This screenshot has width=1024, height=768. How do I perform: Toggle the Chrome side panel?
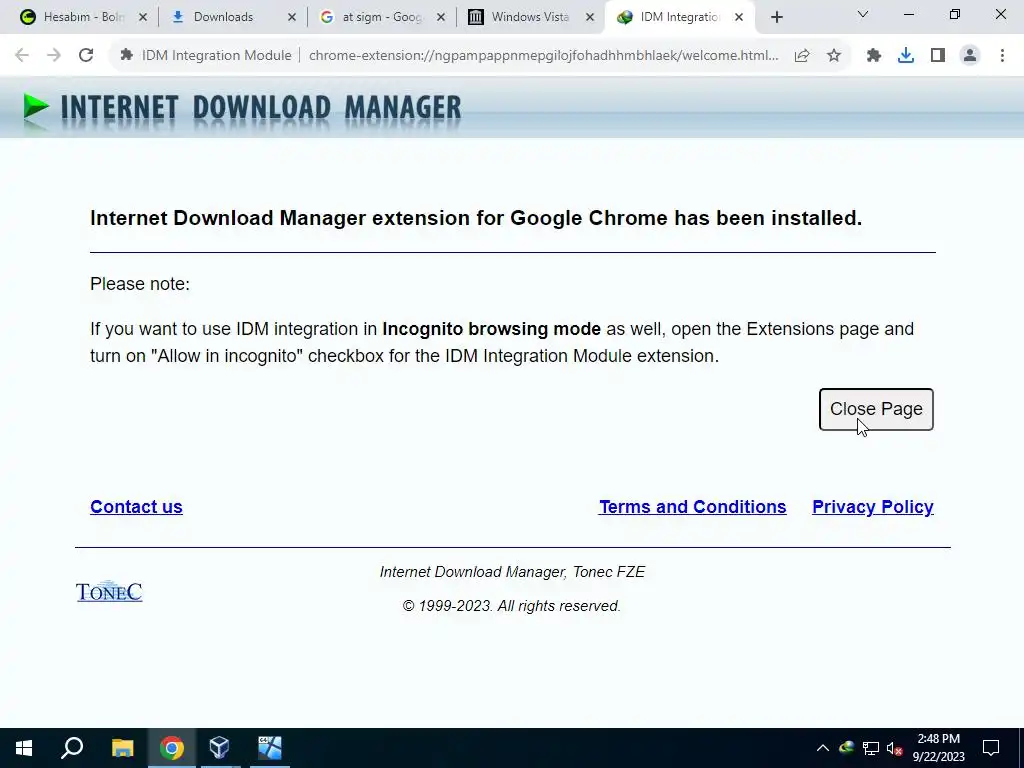coord(938,56)
